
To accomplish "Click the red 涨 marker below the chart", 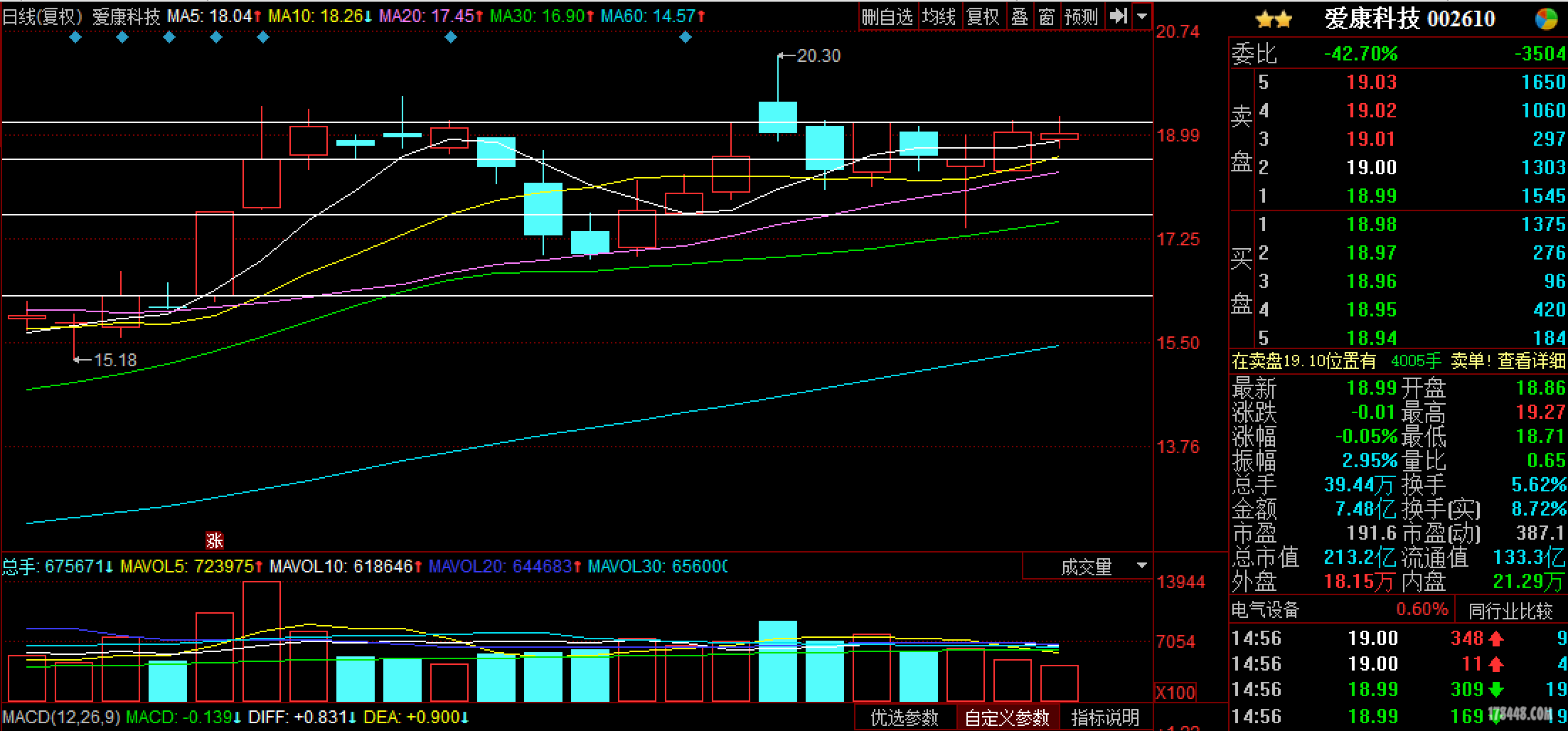I will tap(214, 540).
